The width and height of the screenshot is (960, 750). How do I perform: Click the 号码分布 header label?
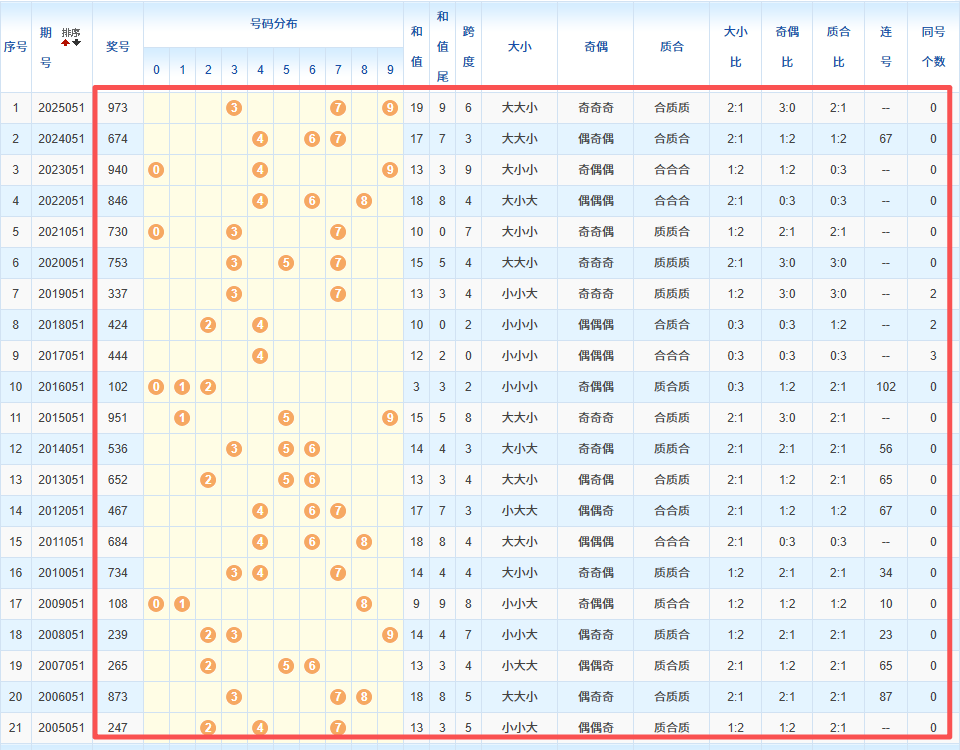point(272,25)
